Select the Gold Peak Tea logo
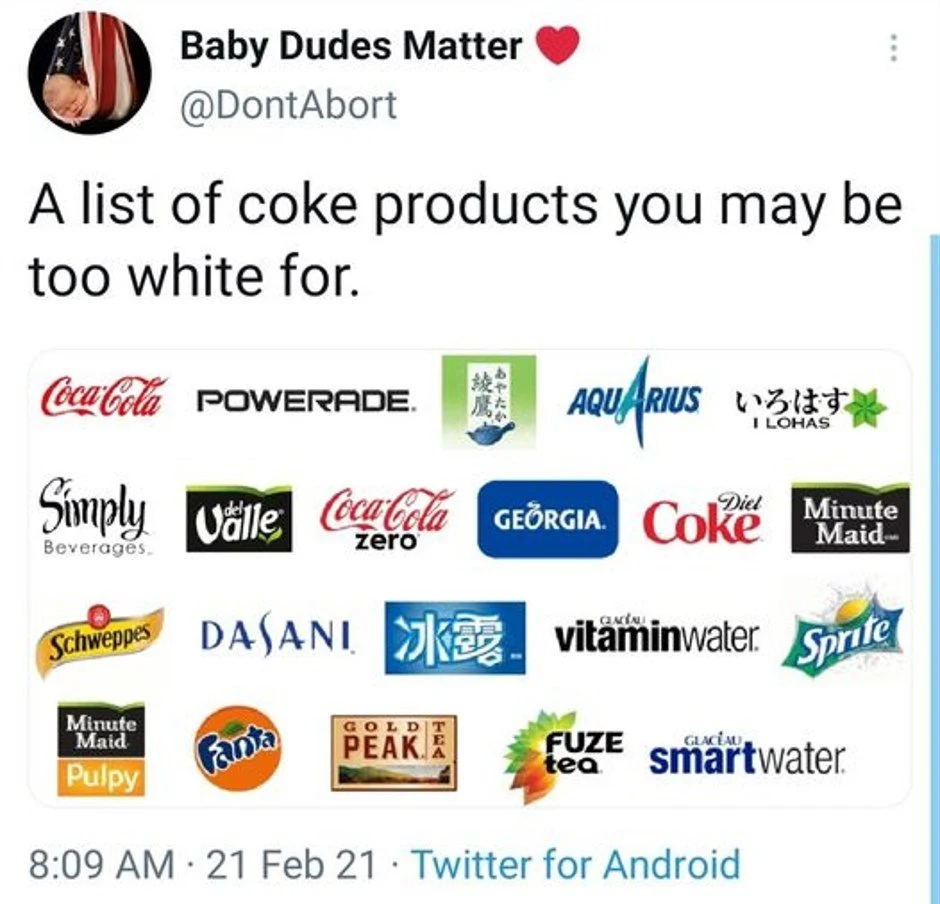Screen dimensions: 940x904 pos(394,752)
